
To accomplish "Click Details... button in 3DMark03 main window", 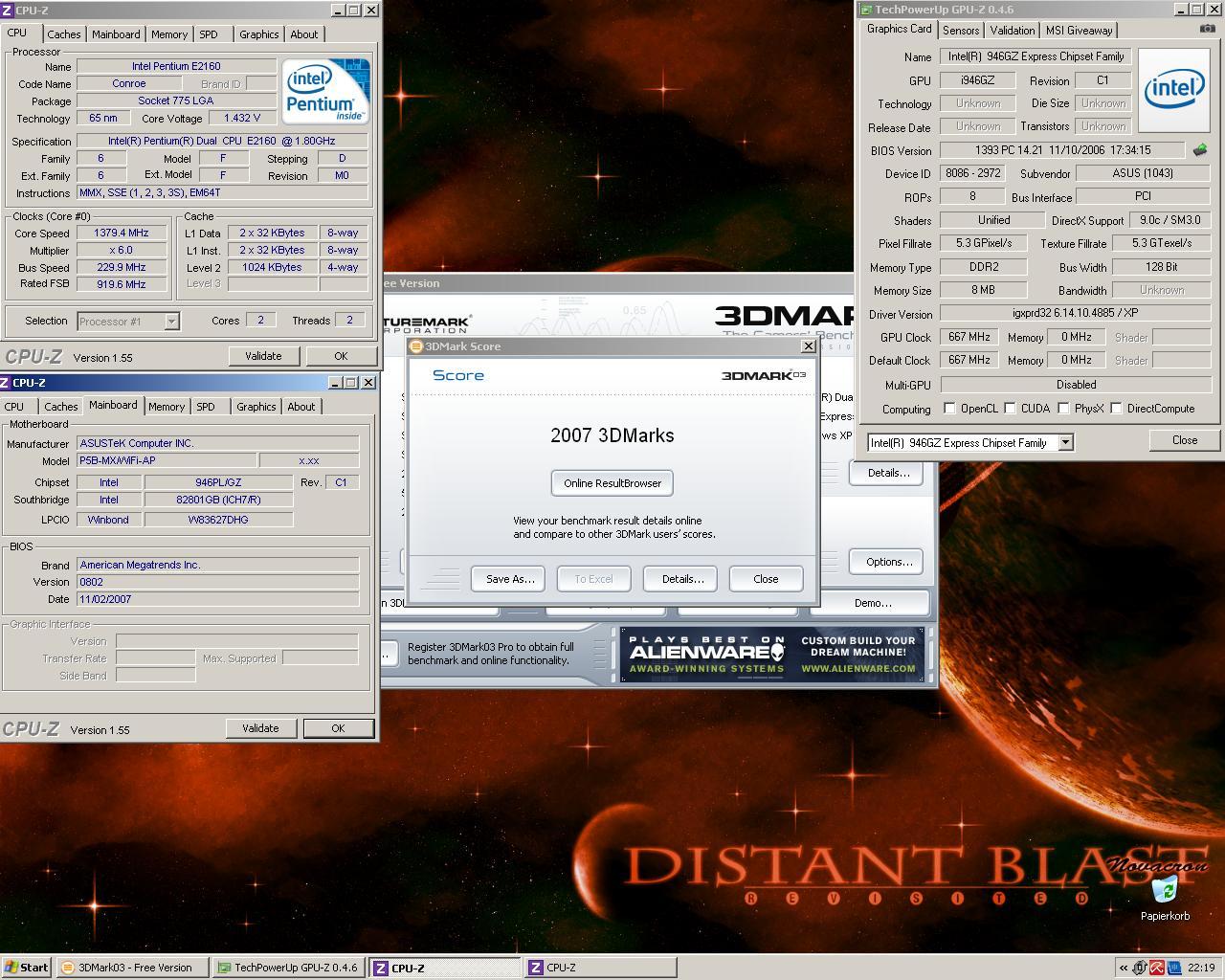I will pos(888,473).
